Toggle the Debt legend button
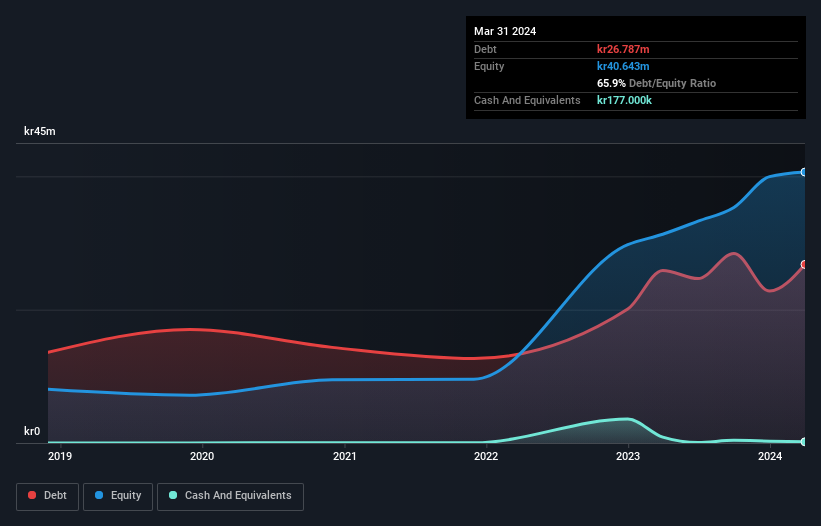 (48, 496)
